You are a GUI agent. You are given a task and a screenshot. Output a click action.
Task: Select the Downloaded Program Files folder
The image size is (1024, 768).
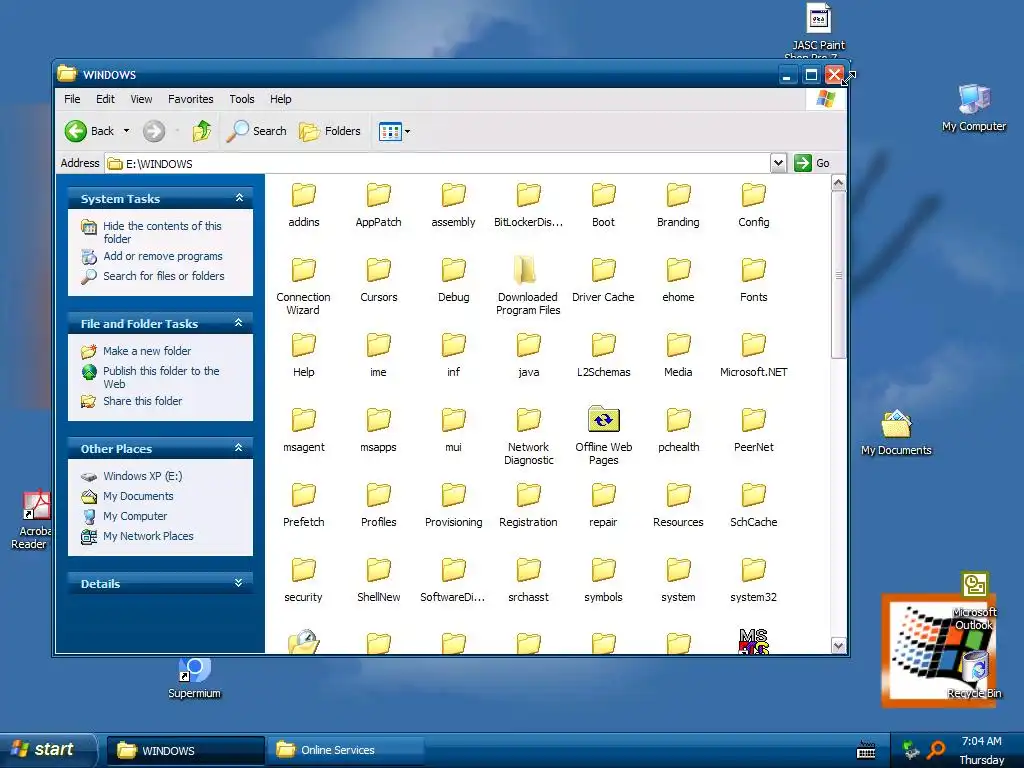click(528, 286)
